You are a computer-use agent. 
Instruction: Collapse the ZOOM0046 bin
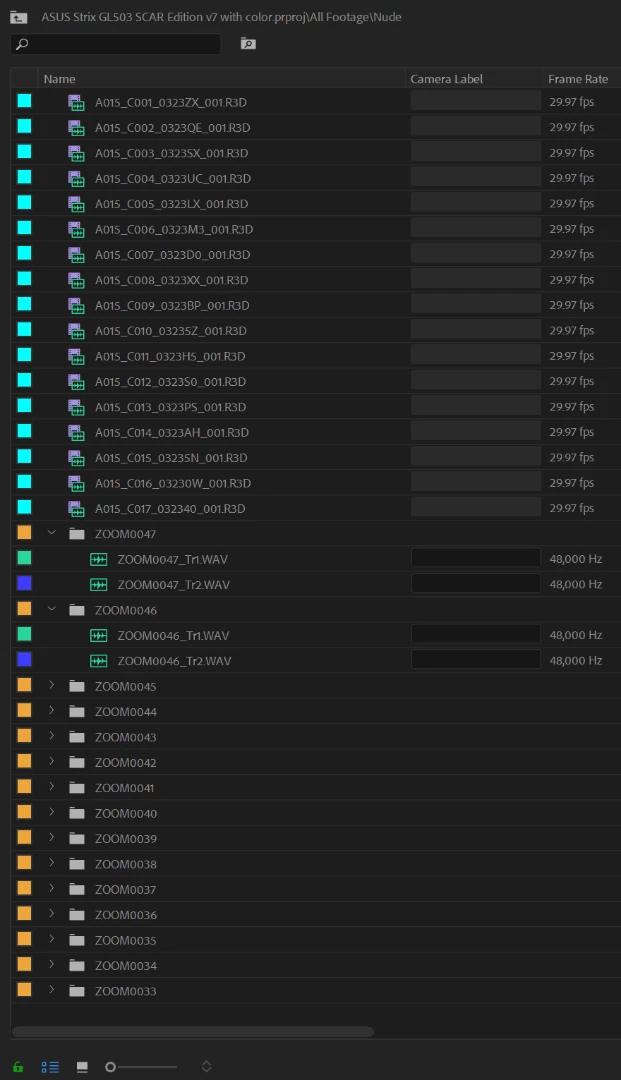pos(52,610)
